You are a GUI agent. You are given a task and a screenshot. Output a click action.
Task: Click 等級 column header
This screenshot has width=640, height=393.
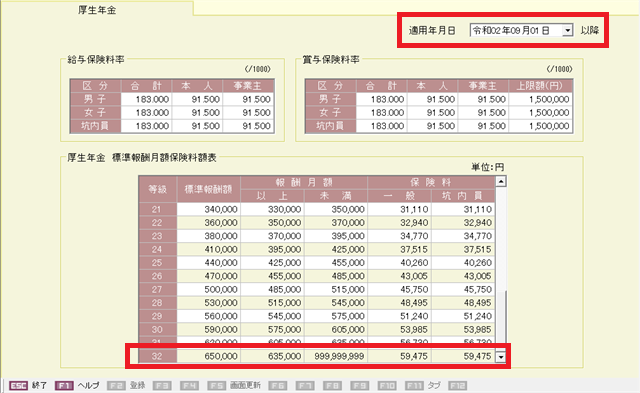coord(158,189)
